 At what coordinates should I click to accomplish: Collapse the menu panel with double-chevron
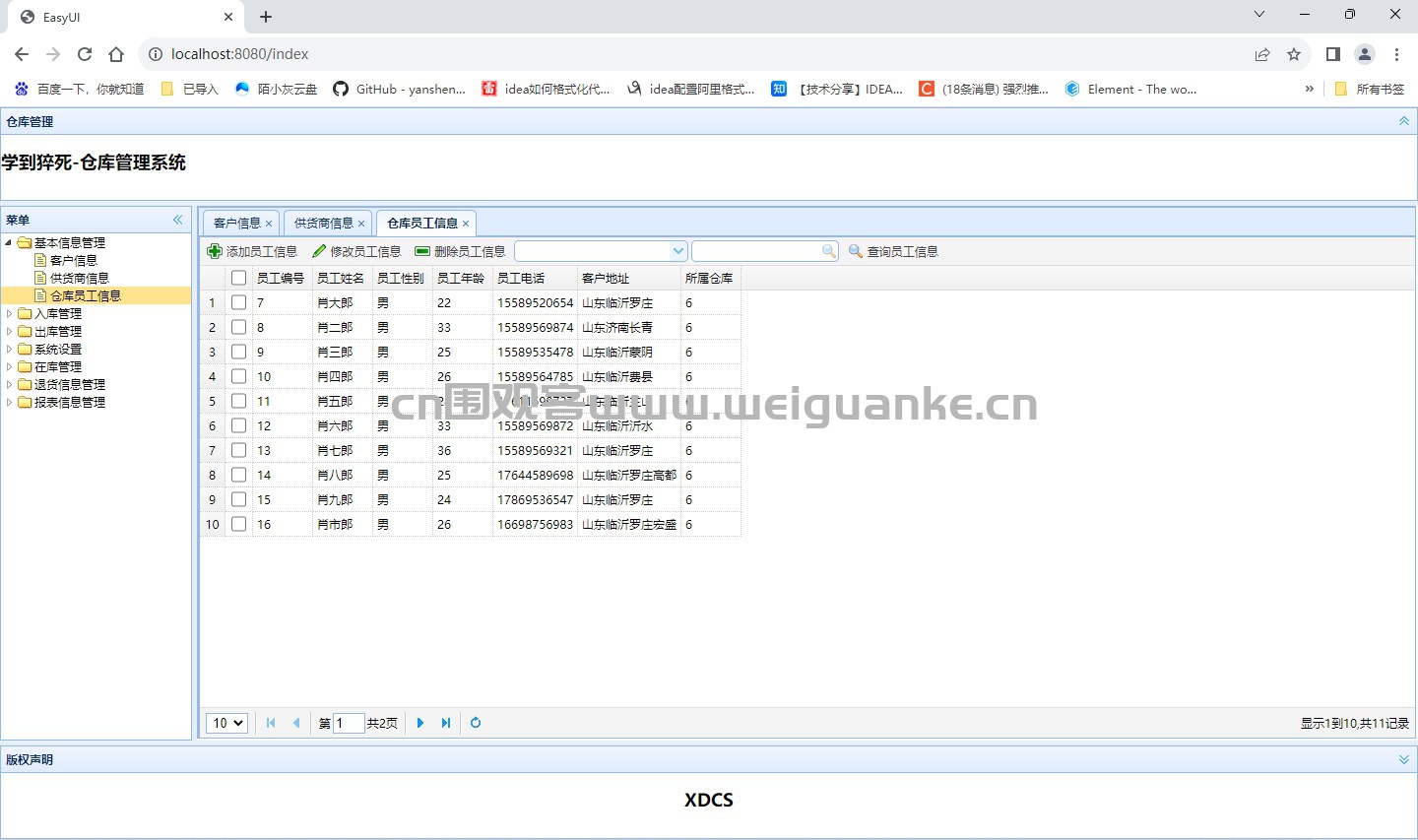(x=178, y=220)
